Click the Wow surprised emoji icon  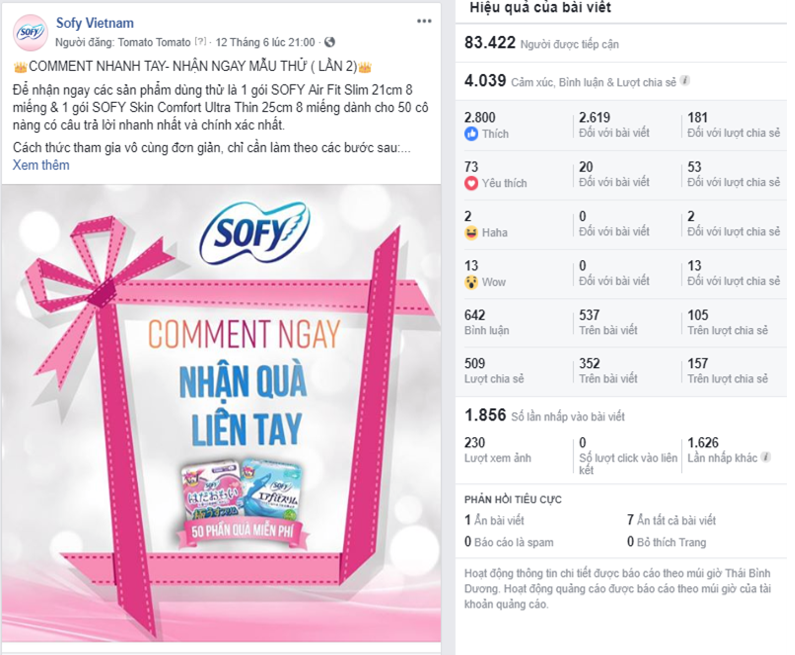point(471,282)
